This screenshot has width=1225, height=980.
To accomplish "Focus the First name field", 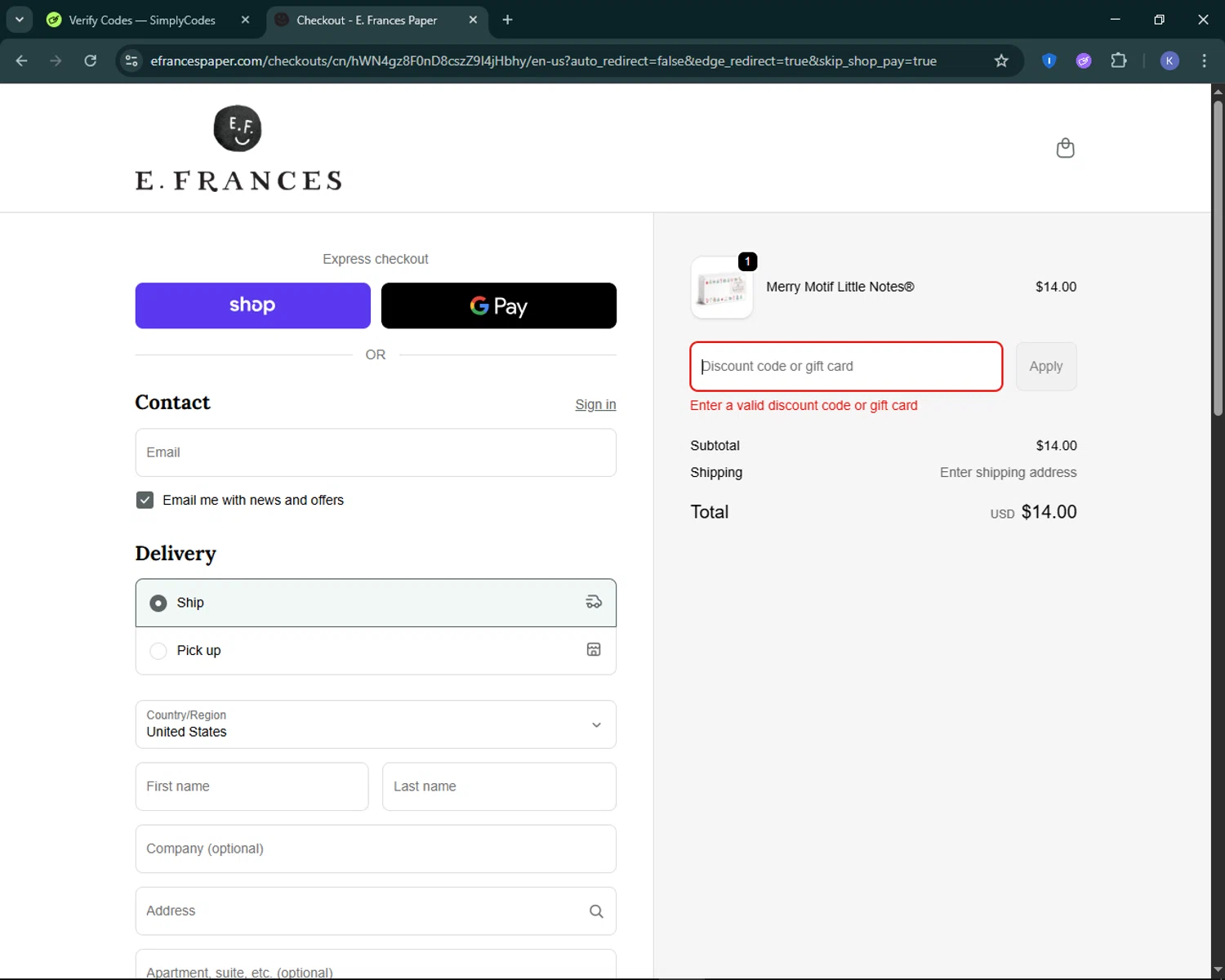I will pos(252,786).
